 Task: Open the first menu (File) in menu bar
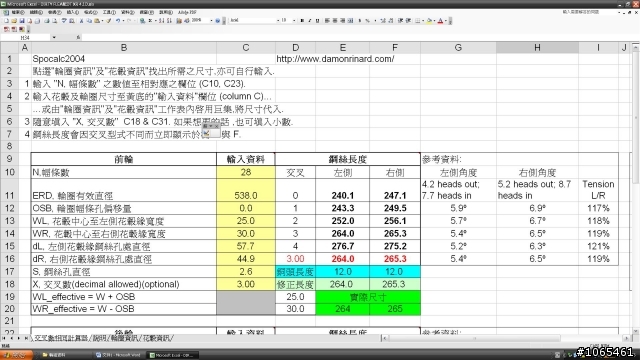[18, 13]
